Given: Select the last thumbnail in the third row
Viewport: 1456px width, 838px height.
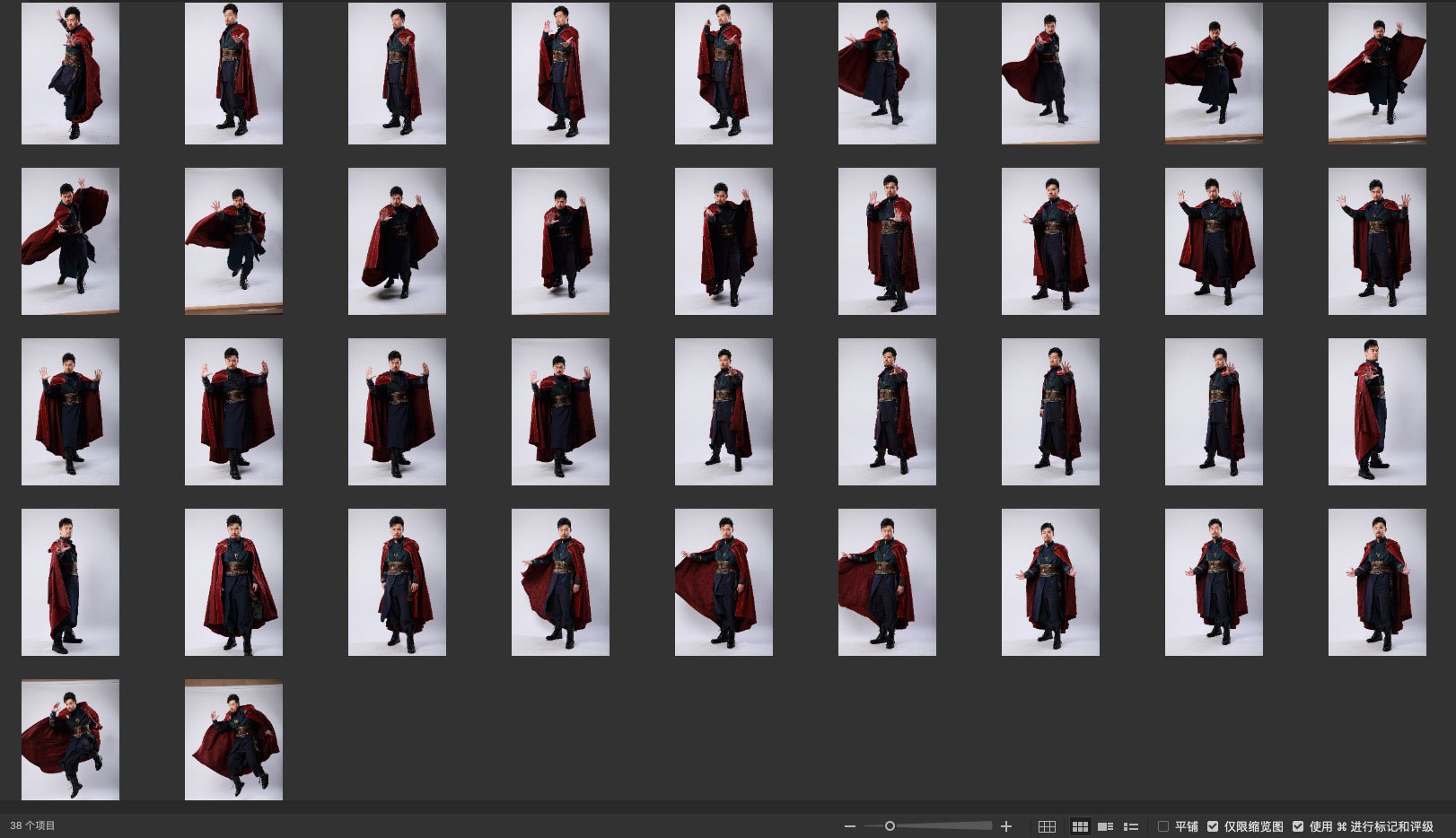Looking at the screenshot, I should tap(1377, 411).
